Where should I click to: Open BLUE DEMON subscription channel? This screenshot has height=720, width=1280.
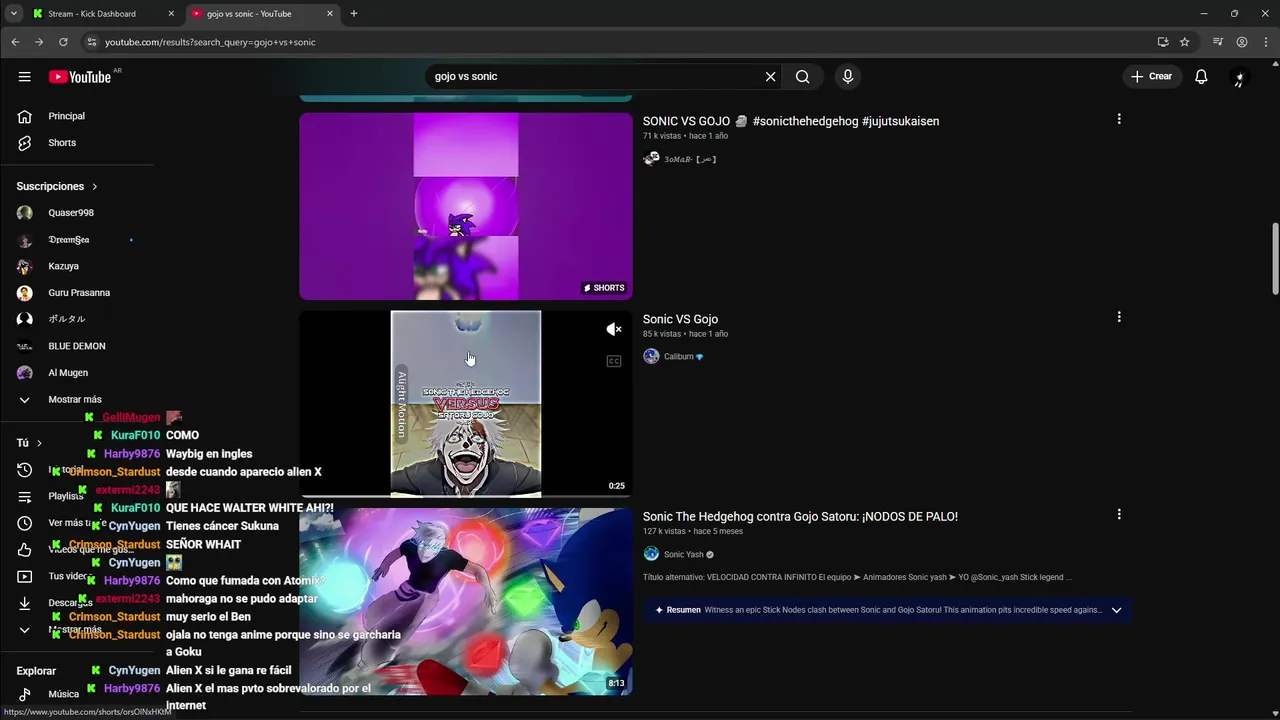(x=77, y=346)
